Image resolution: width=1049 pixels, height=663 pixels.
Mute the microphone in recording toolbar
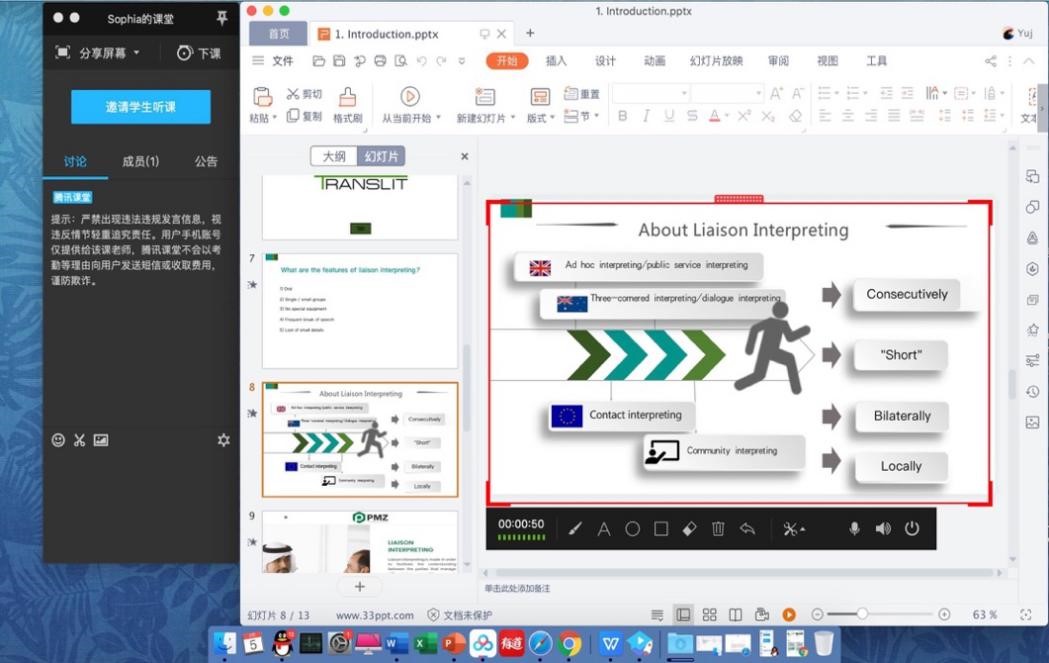tap(854, 529)
